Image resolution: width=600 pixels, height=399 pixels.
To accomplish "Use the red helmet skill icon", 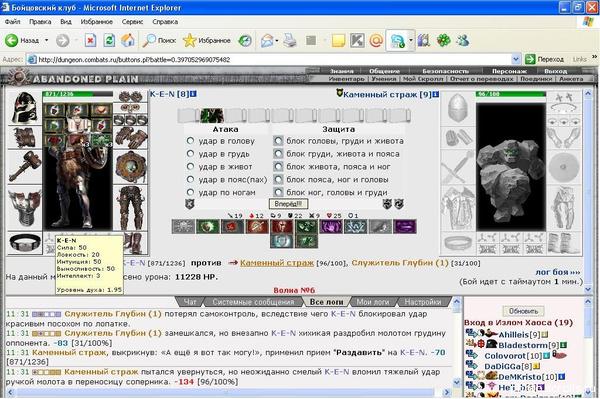I will 282,226.
